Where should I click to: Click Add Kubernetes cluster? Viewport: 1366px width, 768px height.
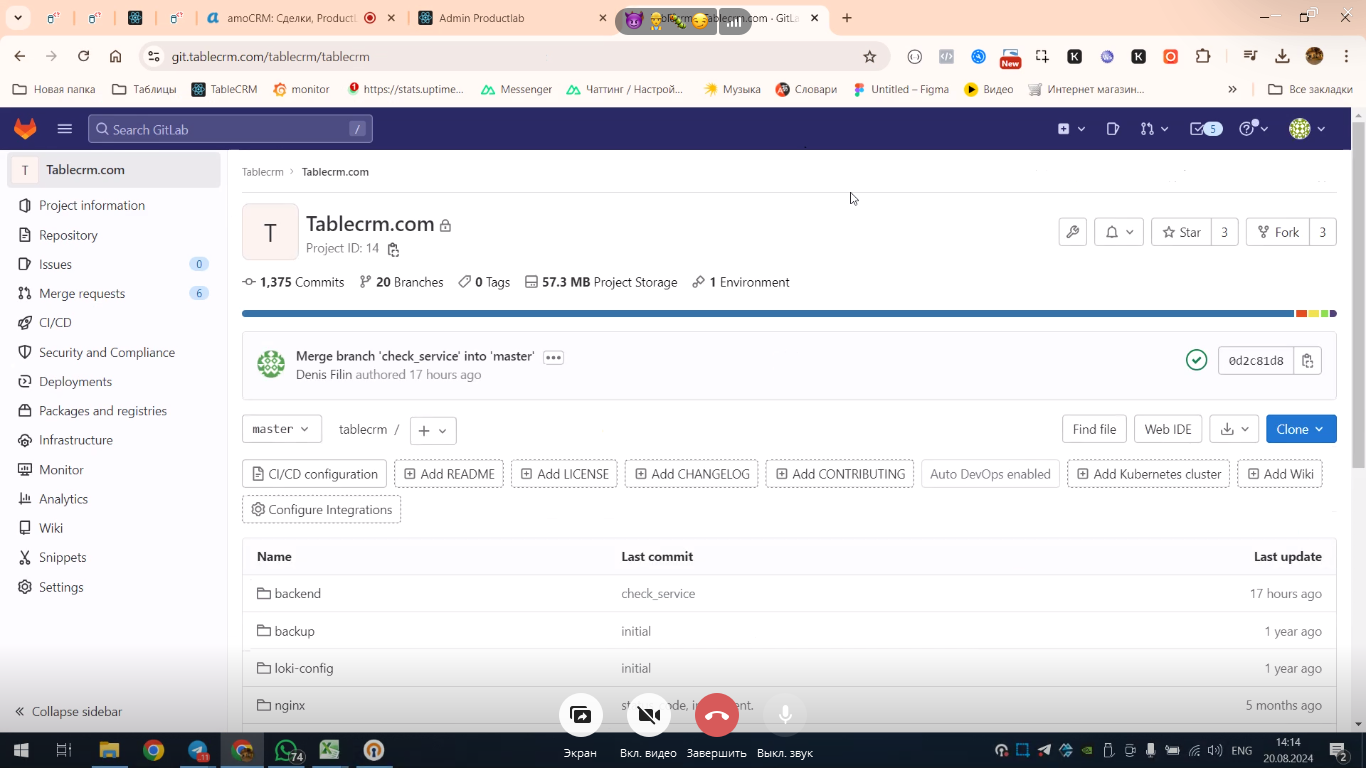[x=1148, y=474]
